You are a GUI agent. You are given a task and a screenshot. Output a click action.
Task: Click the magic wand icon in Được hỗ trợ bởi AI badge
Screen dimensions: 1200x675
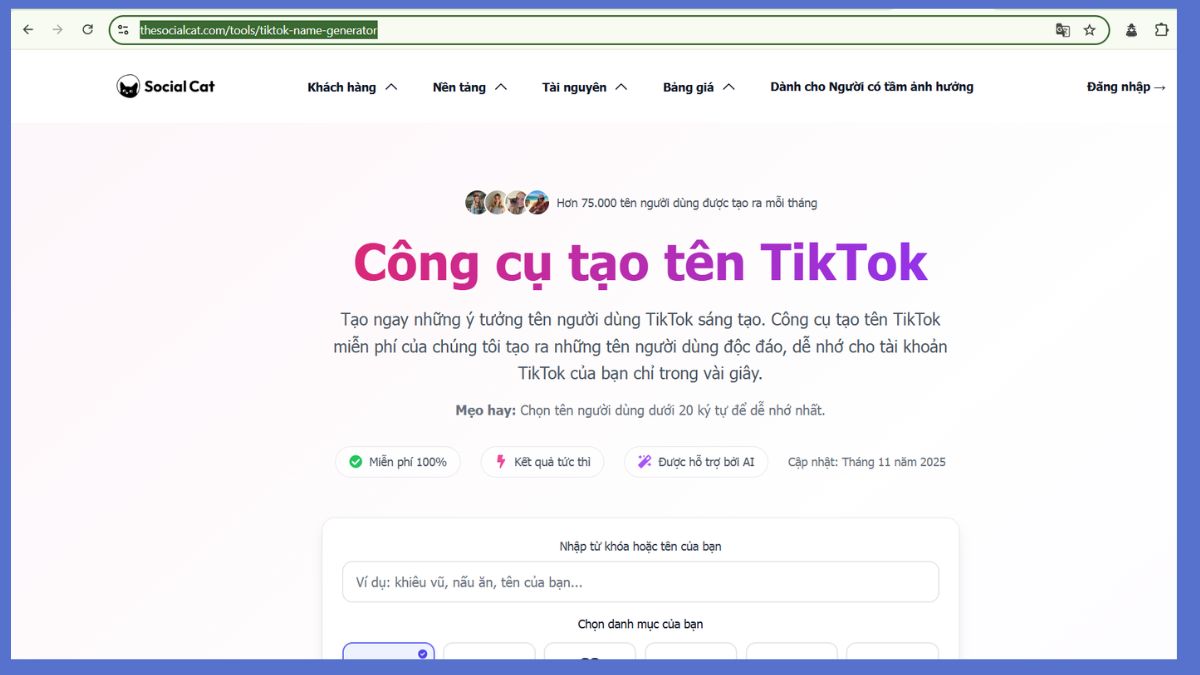pos(645,462)
